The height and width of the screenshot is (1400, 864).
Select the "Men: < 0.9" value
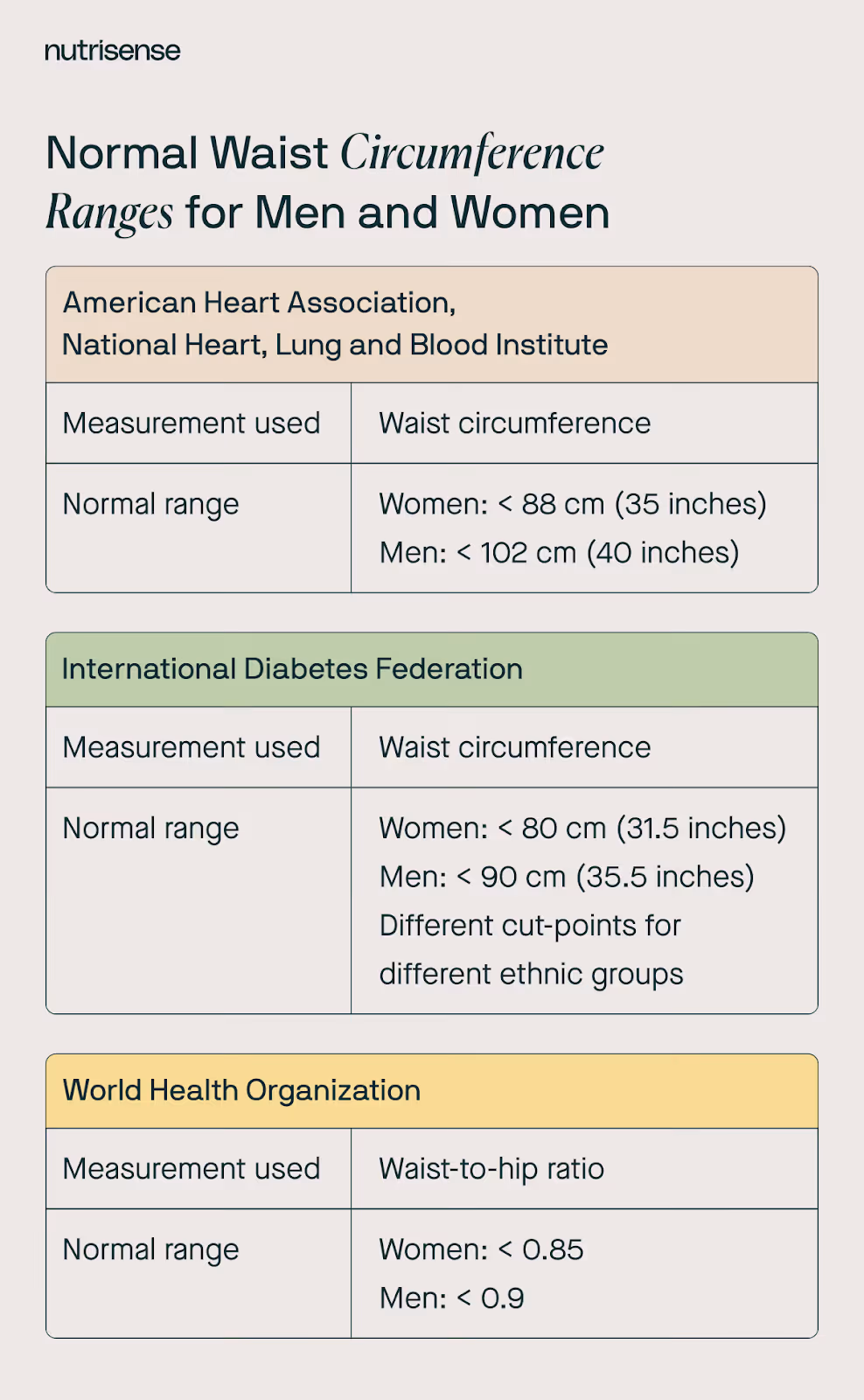(x=451, y=1298)
